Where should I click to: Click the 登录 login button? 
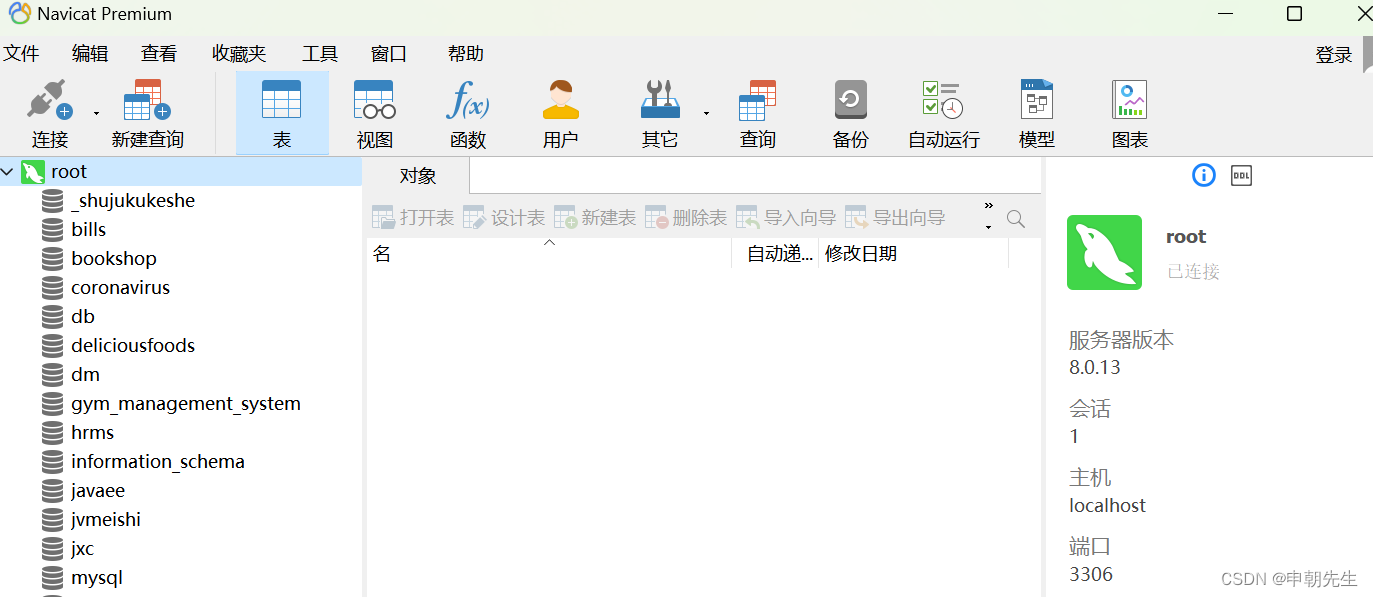[1334, 55]
